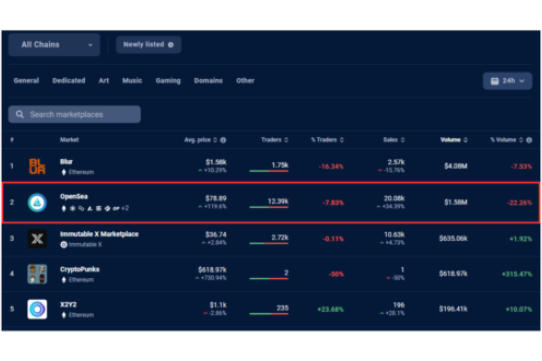This screenshot has width=542, height=361.
Task: Switch to the Gaming category tab
Action: tap(168, 81)
